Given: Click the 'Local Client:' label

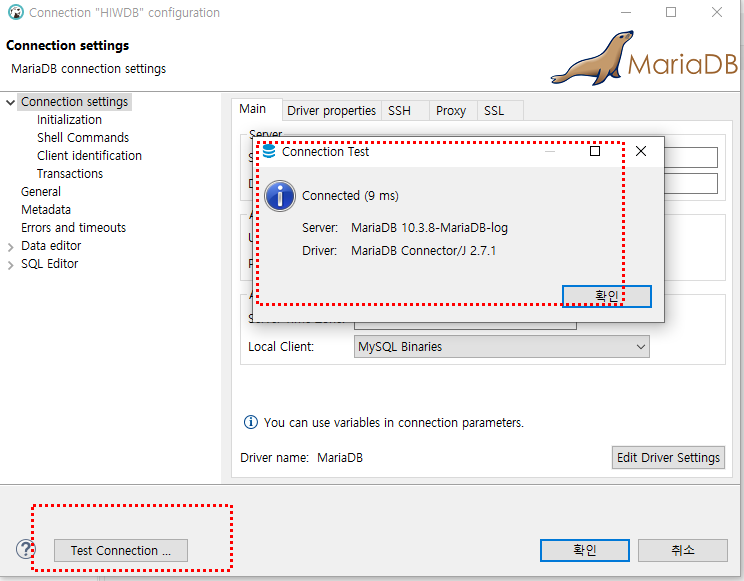Looking at the screenshot, I should tap(281, 347).
